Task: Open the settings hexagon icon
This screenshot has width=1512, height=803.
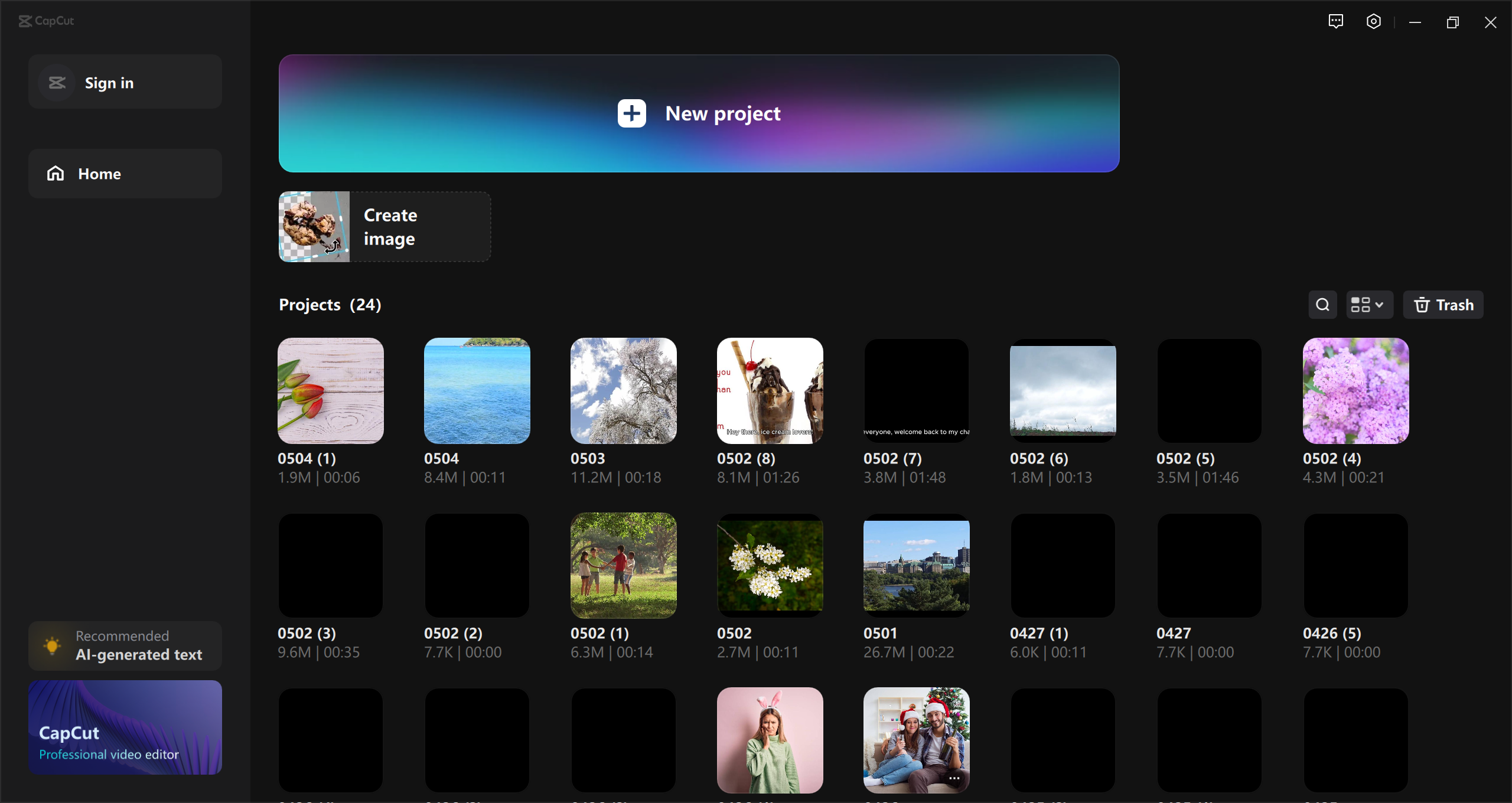Action: click(x=1373, y=22)
